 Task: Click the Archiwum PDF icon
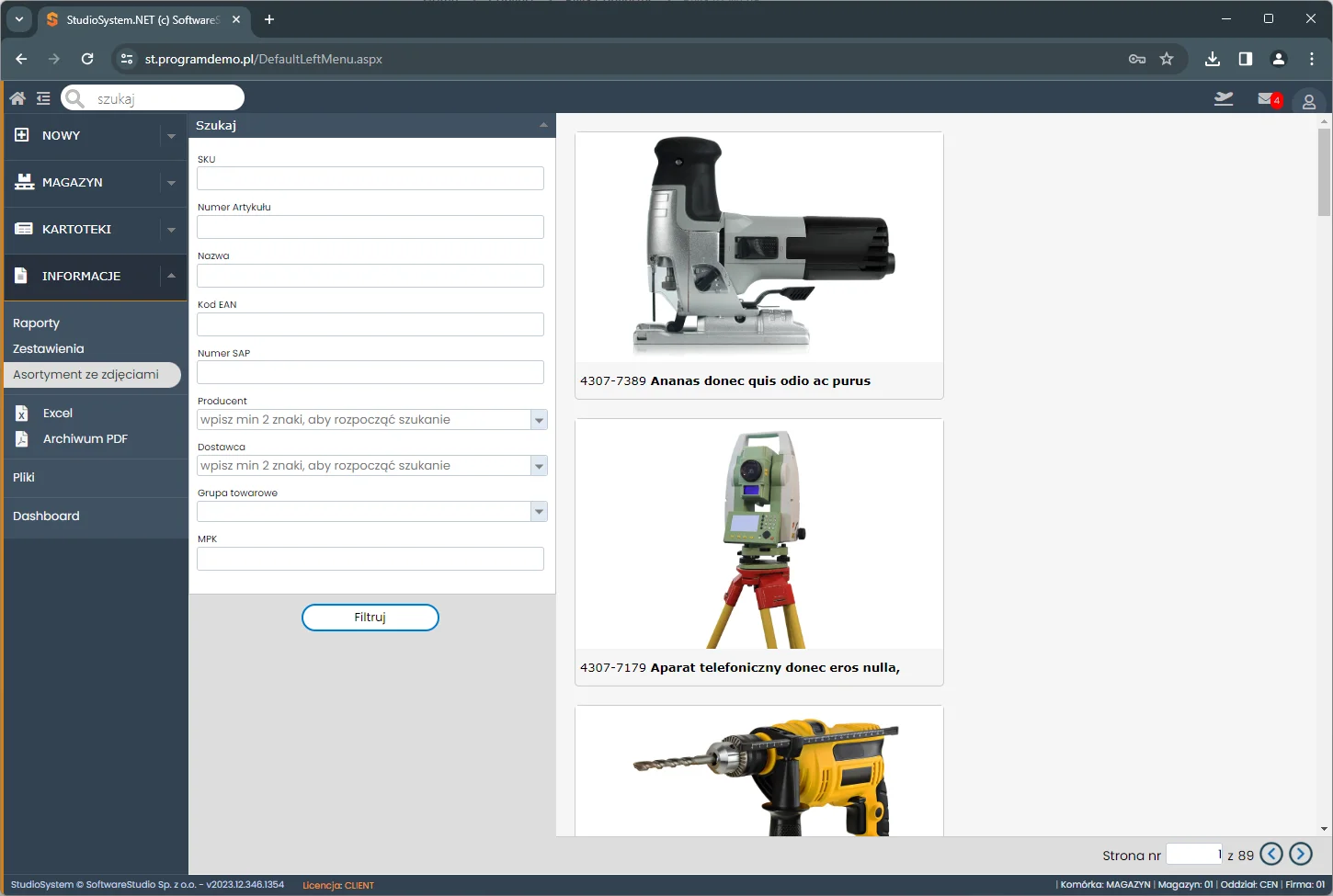point(22,439)
